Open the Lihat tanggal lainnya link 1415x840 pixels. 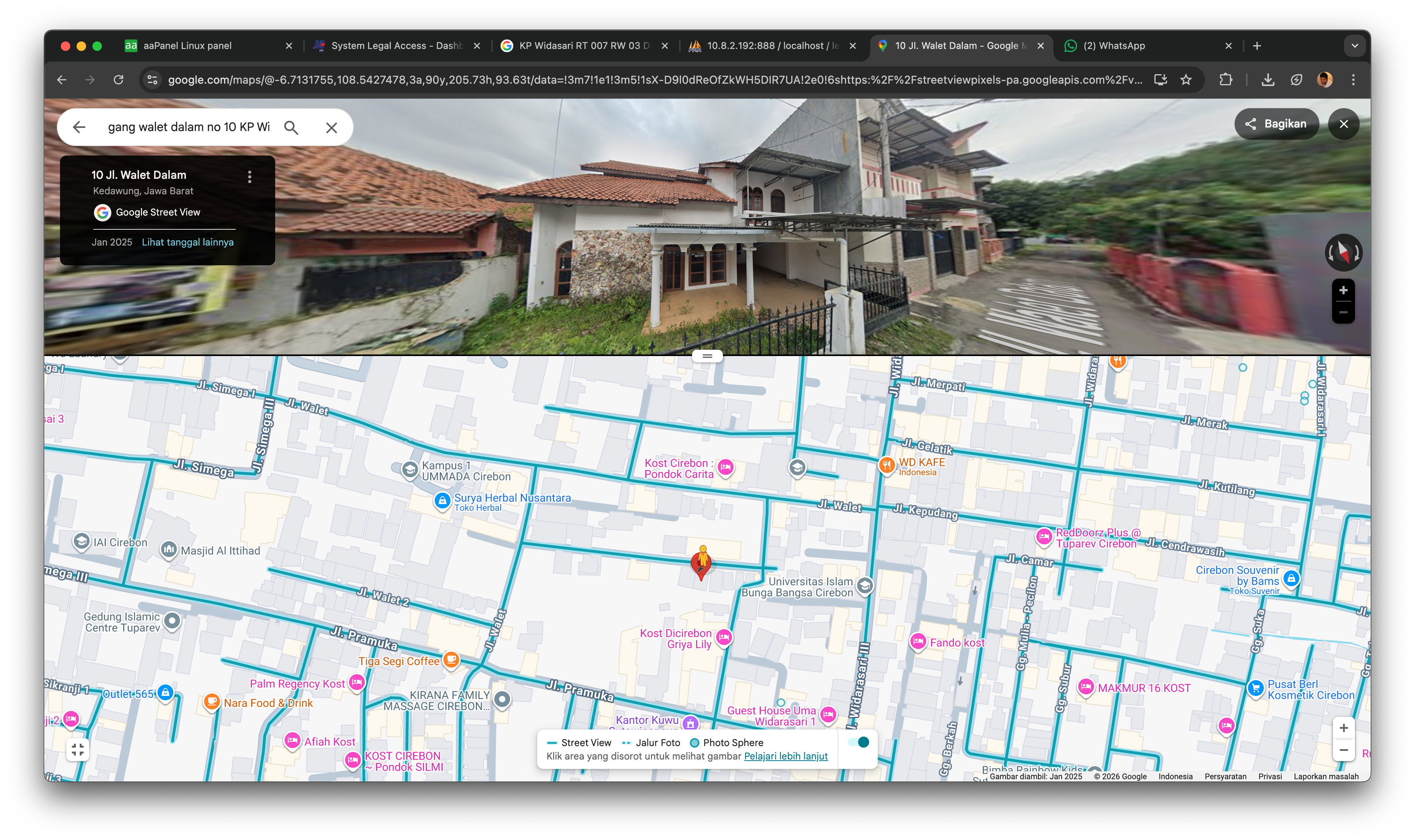point(188,242)
